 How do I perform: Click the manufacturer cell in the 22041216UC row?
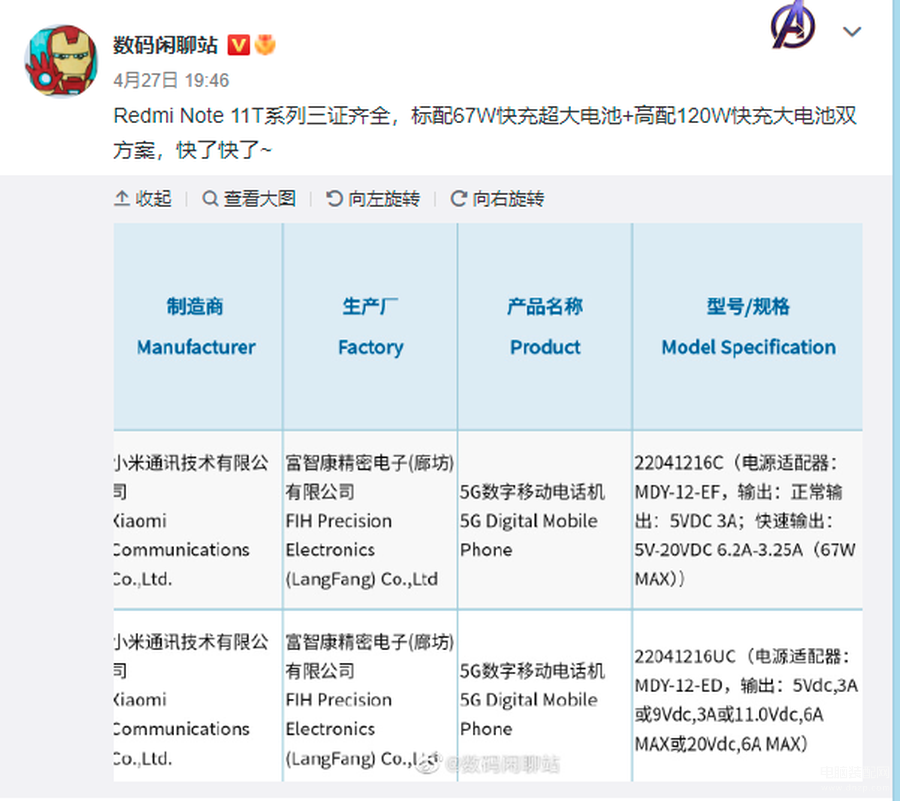pyautogui.click(x=197, y=697)
